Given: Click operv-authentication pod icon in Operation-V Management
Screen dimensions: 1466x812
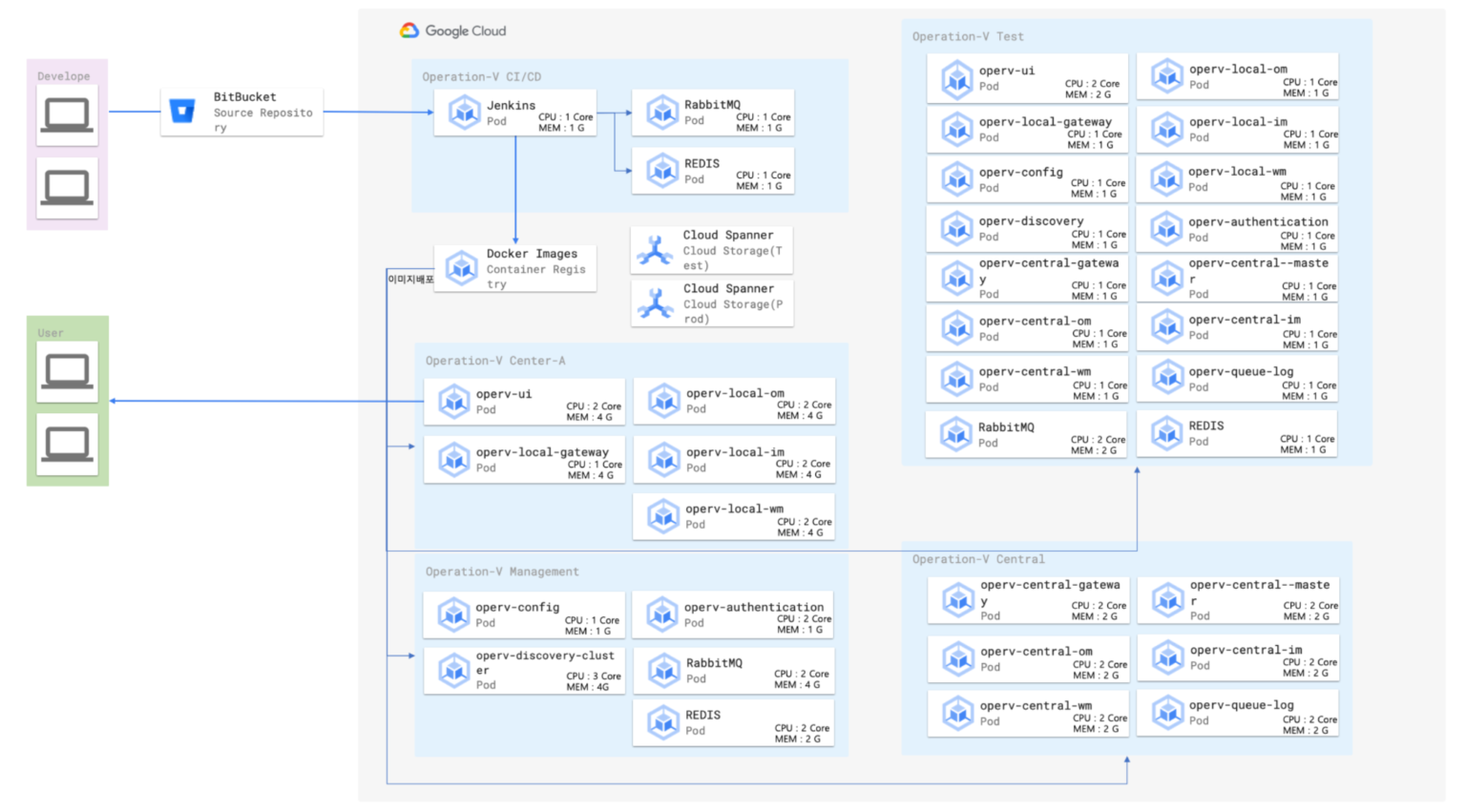Looking at the screenshot, I should (662, 614).
